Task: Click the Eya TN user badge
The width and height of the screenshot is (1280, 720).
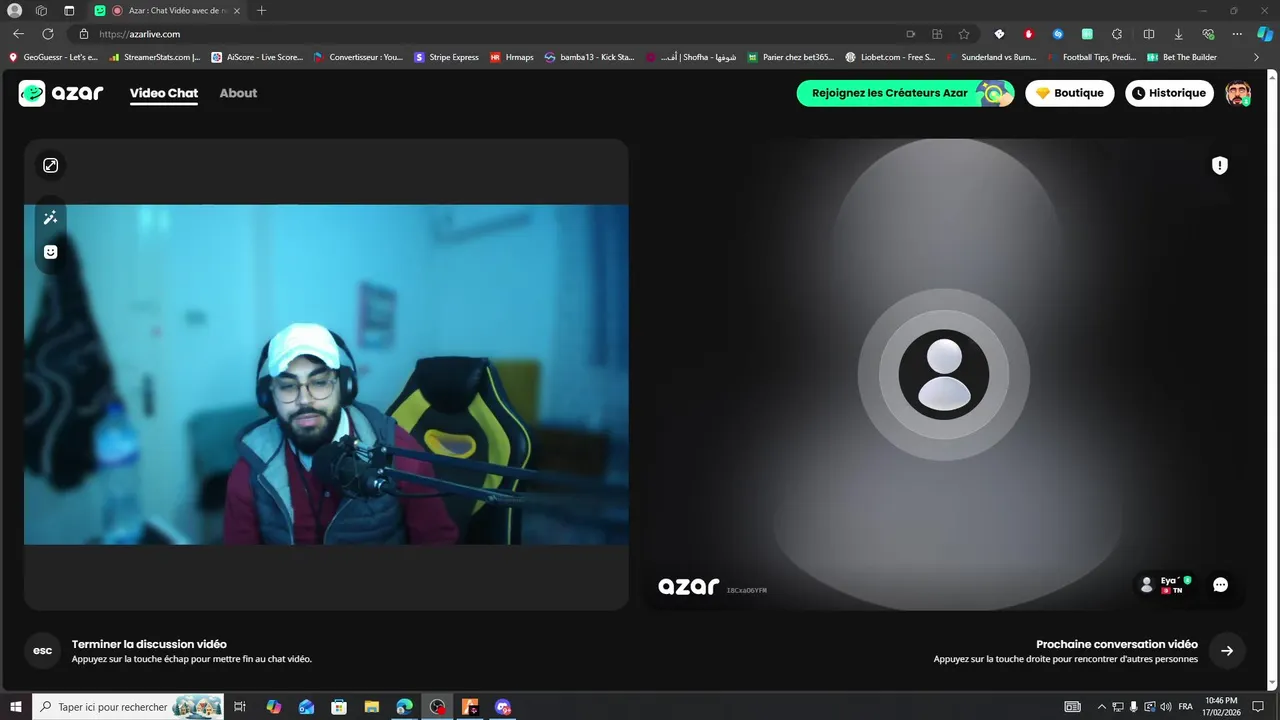Action: coord(1167,585)
